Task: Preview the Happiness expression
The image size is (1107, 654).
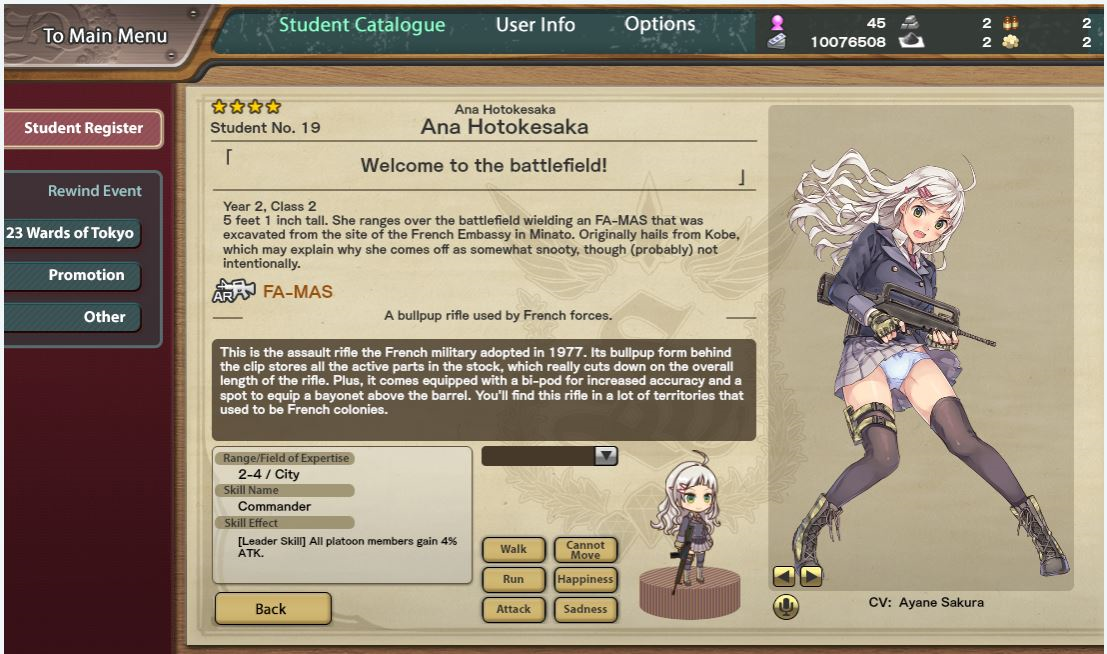Action: 585,579
